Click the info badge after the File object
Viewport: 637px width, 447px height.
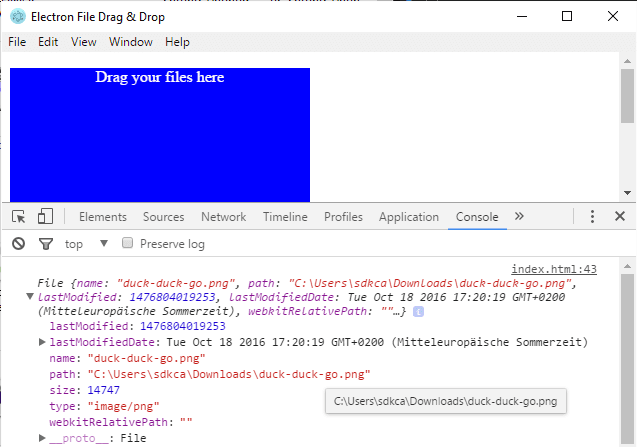coord(418,312)
